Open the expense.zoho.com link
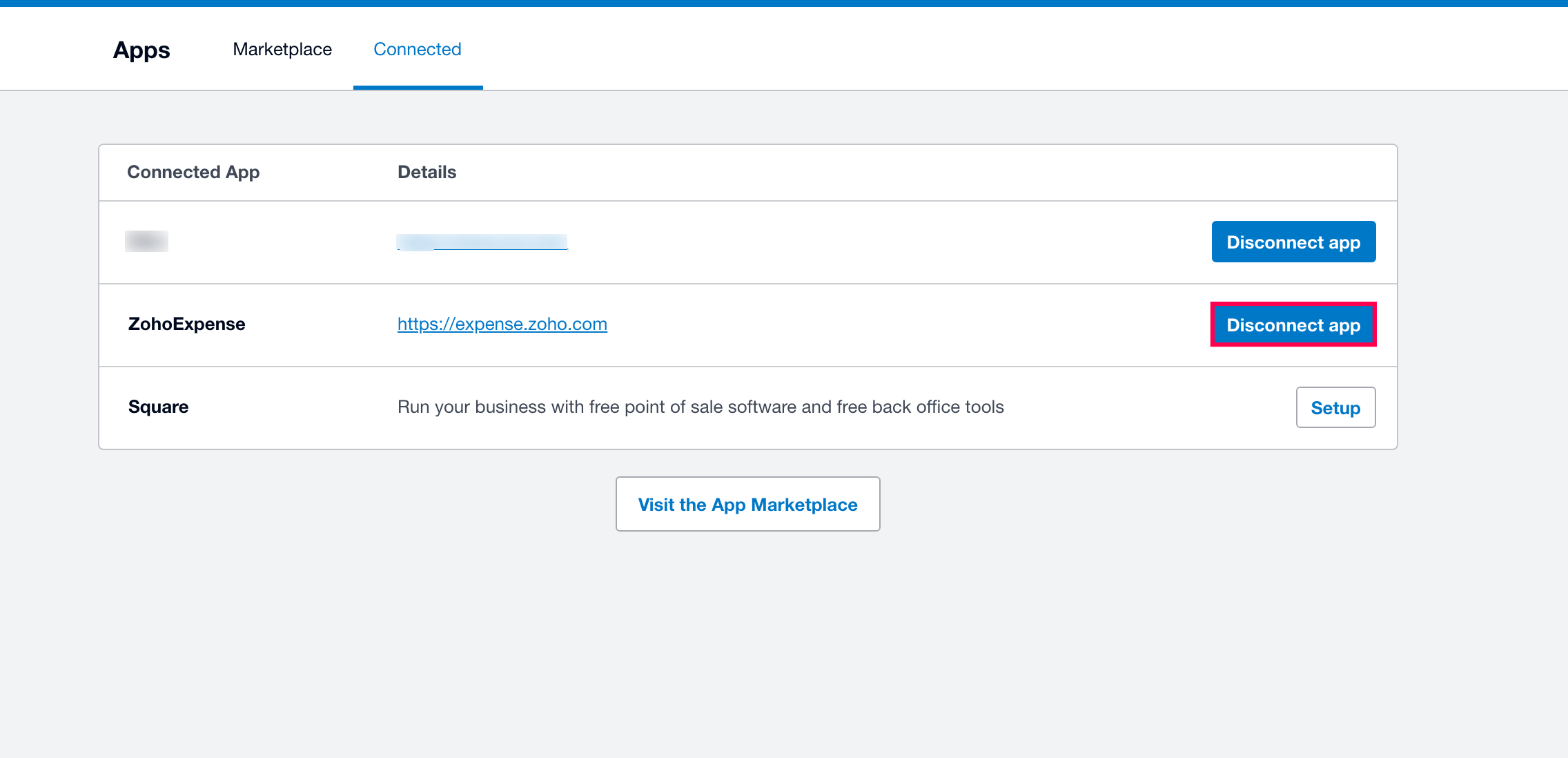The height and width of the screenshot is (758, 1568). coord(502,324)
